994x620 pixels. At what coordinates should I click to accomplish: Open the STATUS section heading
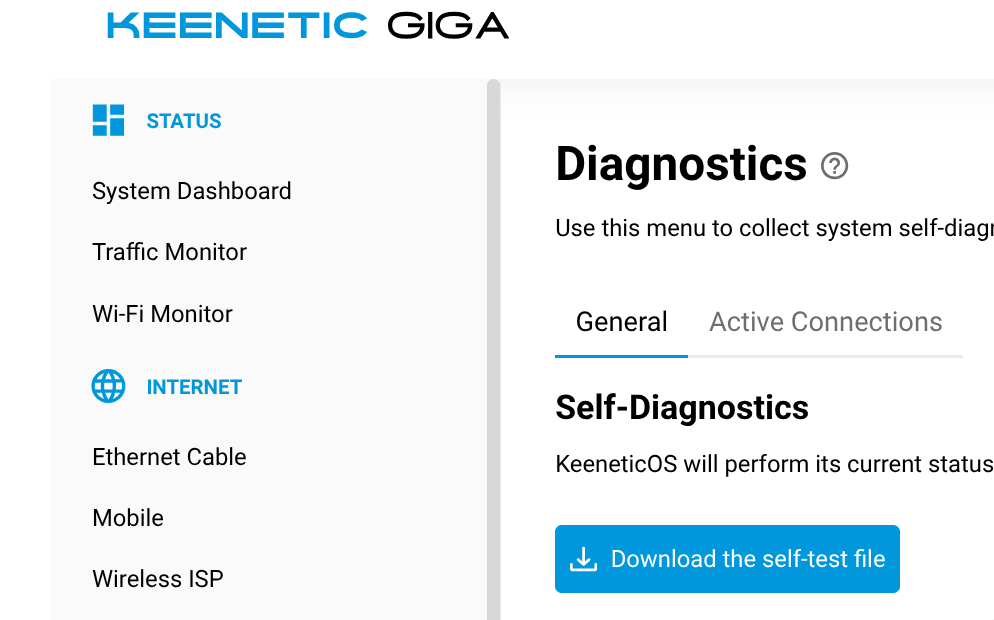point(184,121)
